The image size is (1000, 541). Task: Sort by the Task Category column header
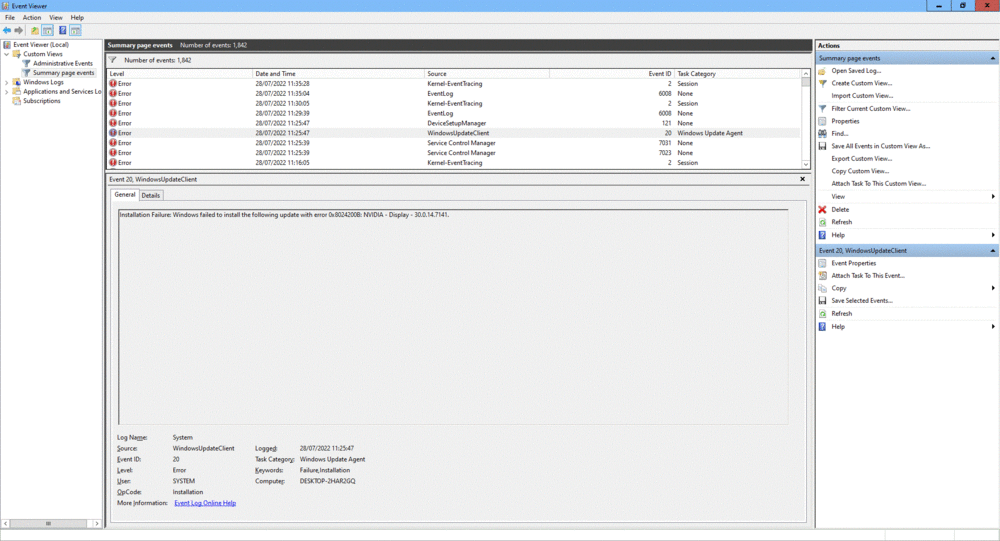click(x=737, y=74)
